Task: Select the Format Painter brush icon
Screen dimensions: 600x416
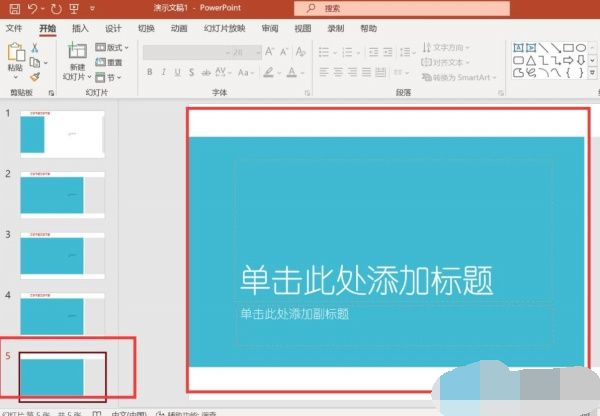Action: tap(34, 75)
